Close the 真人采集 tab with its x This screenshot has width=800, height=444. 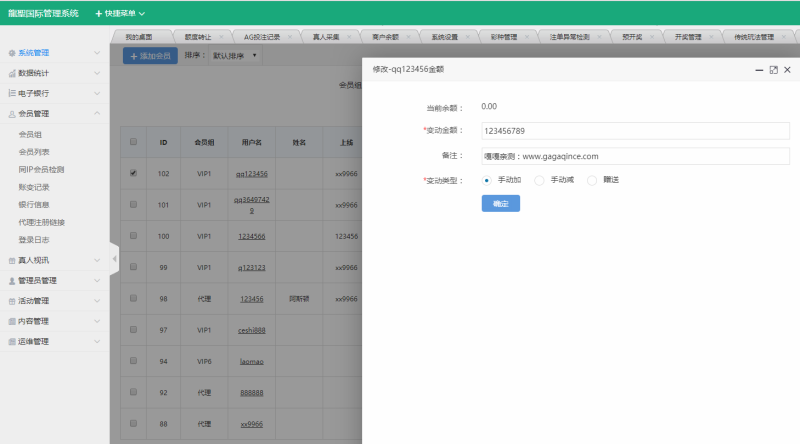[x=349, y=37]
